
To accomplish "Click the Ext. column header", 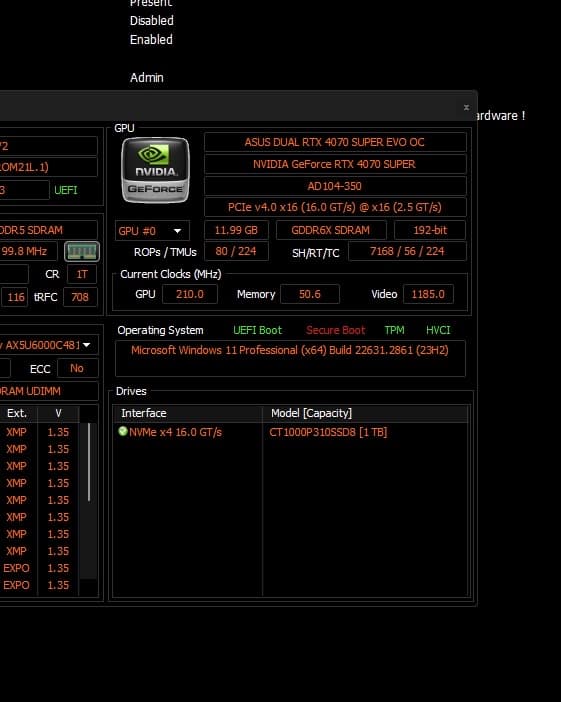I will [18, 413].
